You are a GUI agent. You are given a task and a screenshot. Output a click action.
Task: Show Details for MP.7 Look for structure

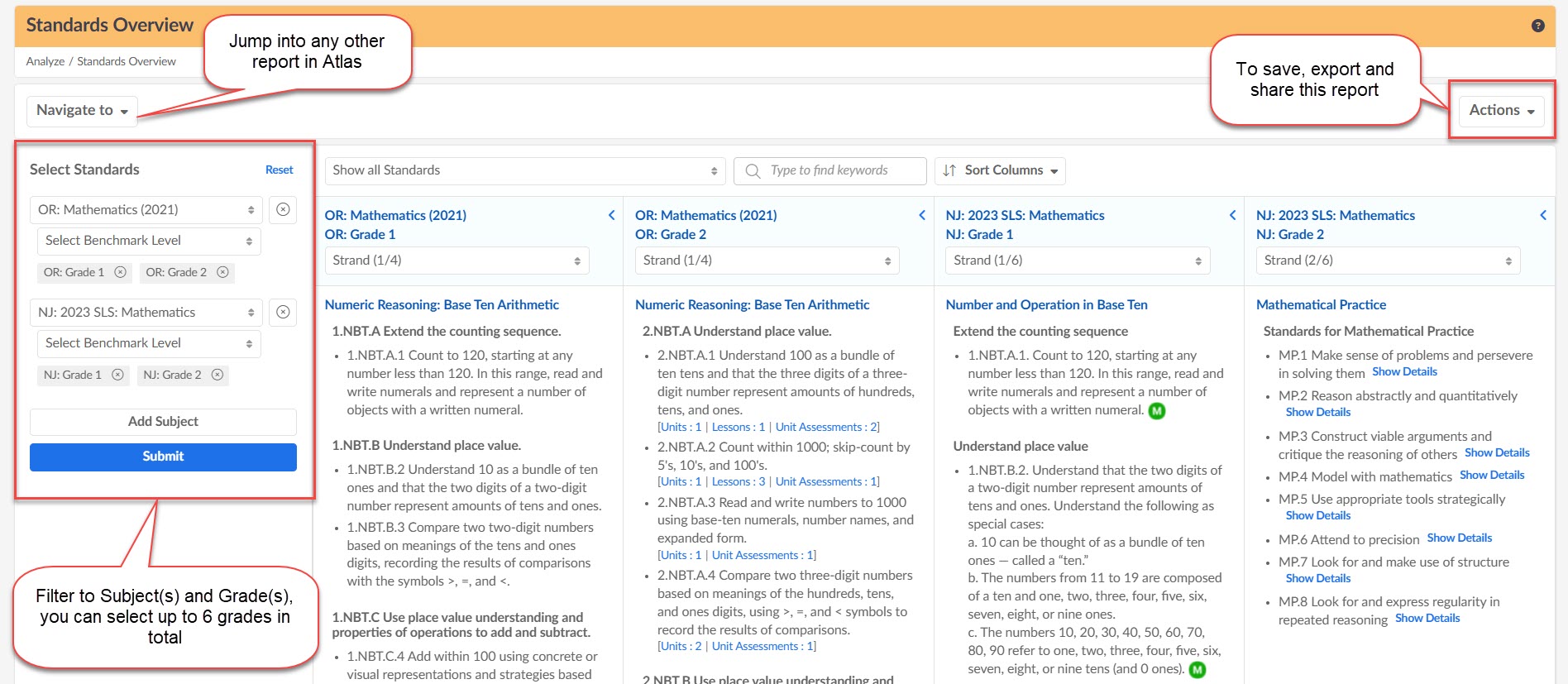point(1318,579)
